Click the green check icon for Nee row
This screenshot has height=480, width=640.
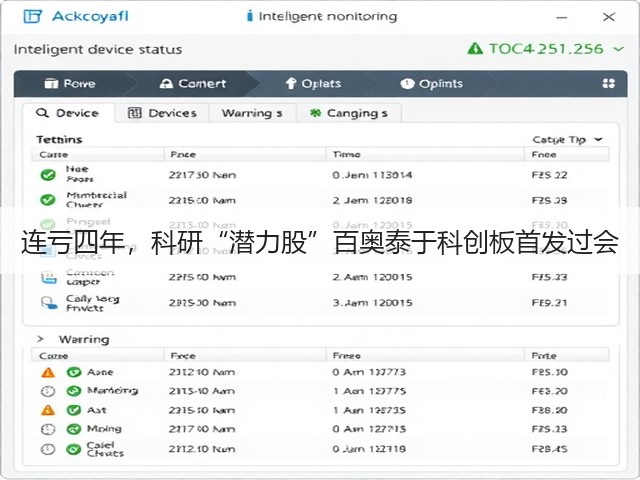[x=48, y=175]
